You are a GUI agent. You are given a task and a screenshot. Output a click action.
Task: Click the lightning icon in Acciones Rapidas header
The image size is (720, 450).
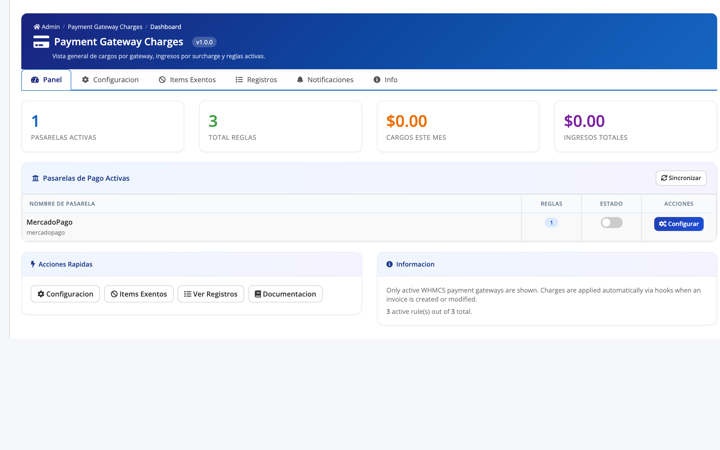point(33,264)
